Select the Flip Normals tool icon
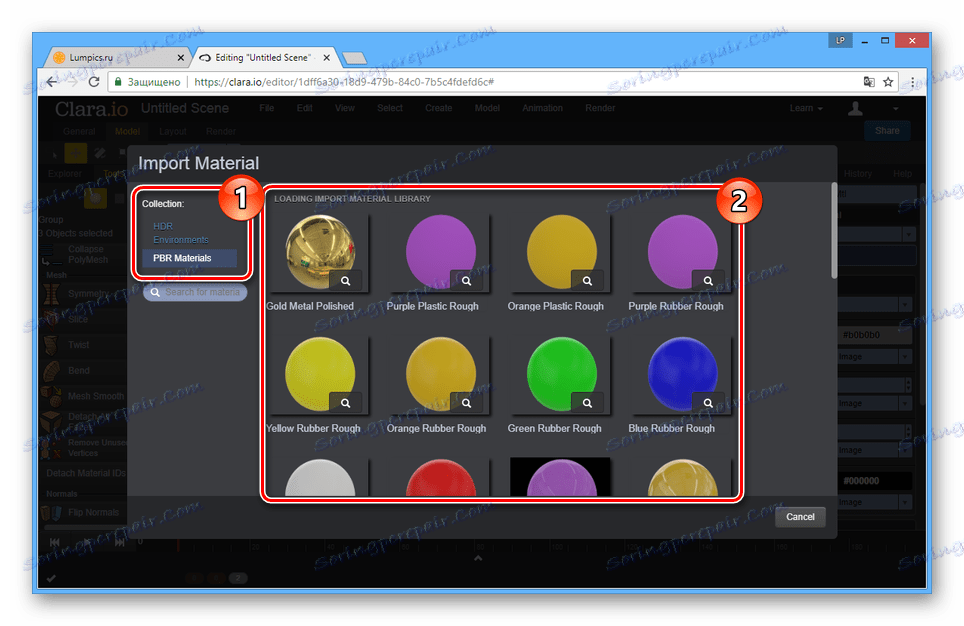Viewport: 964px width, 626px height. pos(52,512)
